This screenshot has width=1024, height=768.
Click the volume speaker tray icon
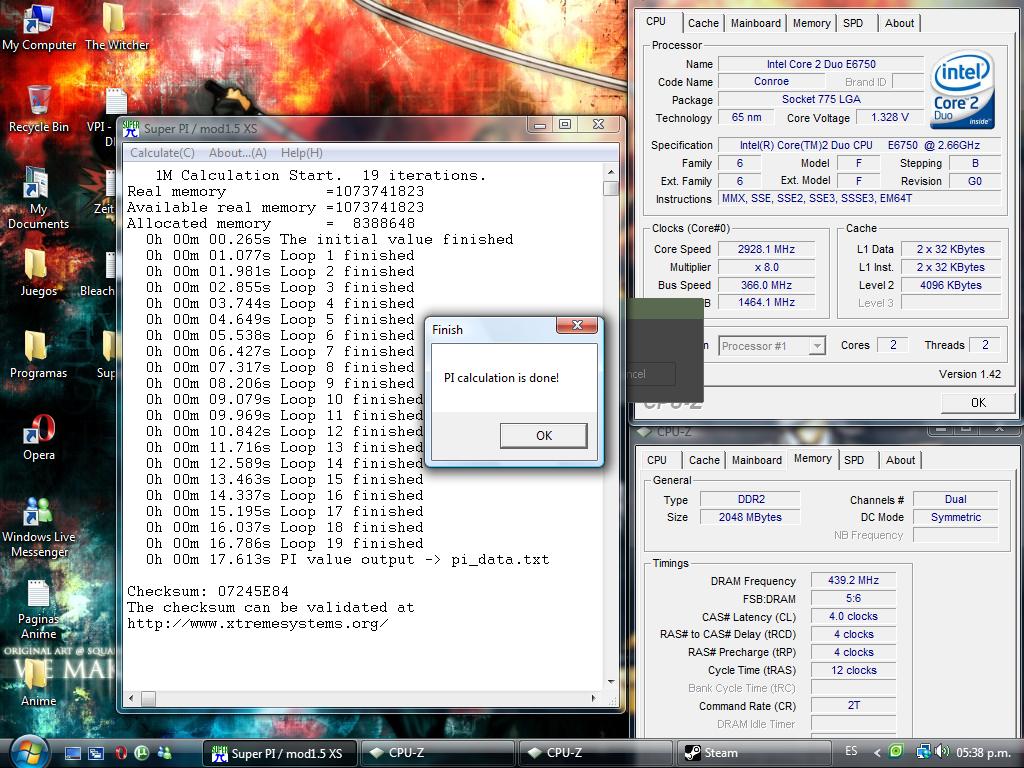941,752
